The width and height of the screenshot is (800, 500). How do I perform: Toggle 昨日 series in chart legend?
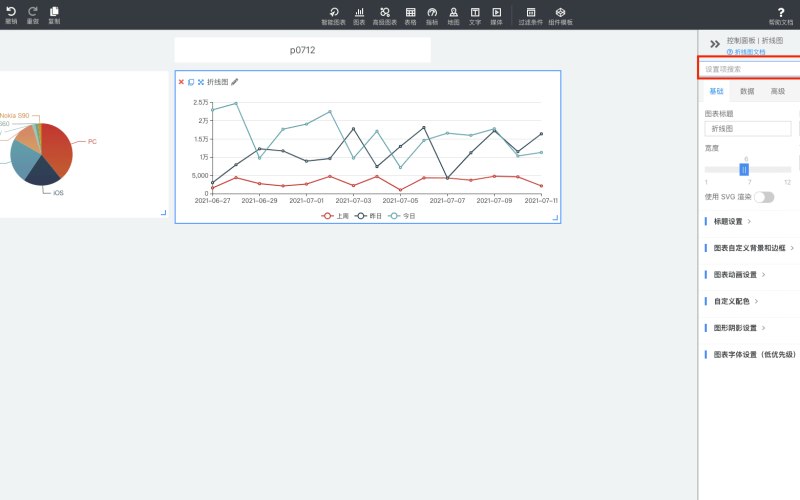coord(368,216)
